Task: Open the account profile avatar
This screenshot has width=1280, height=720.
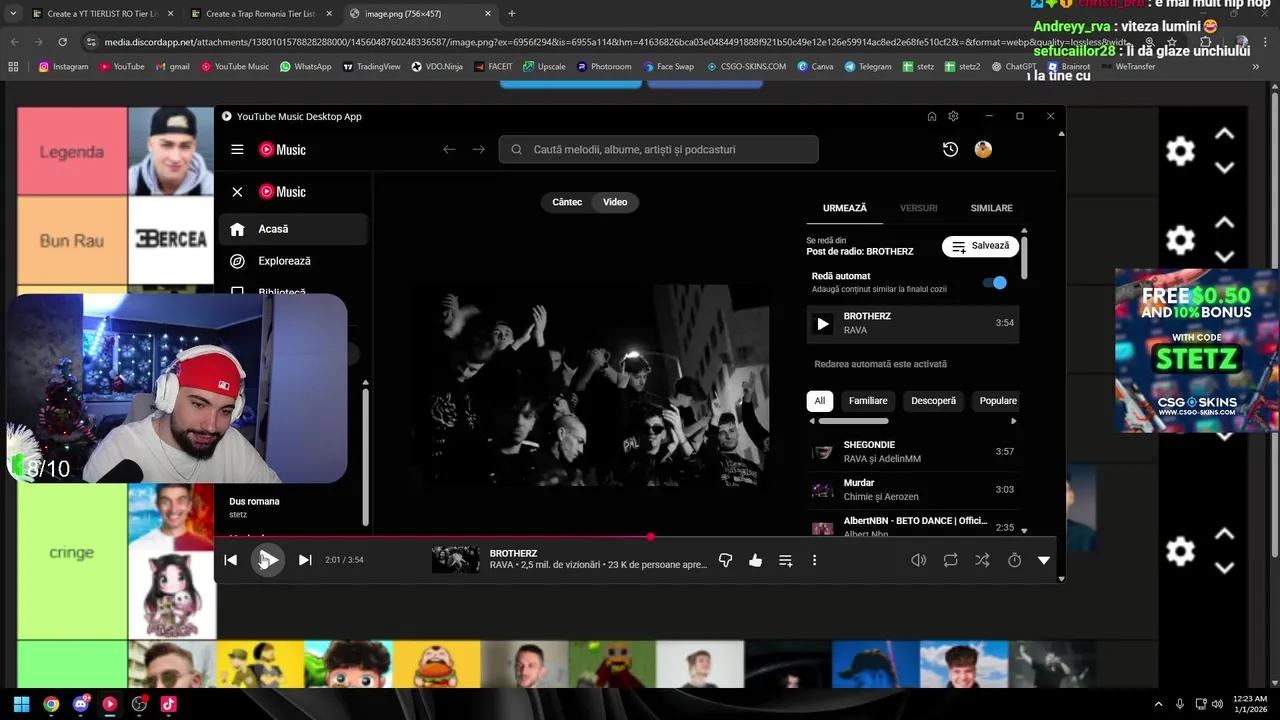Action: (x=983, y=149)
